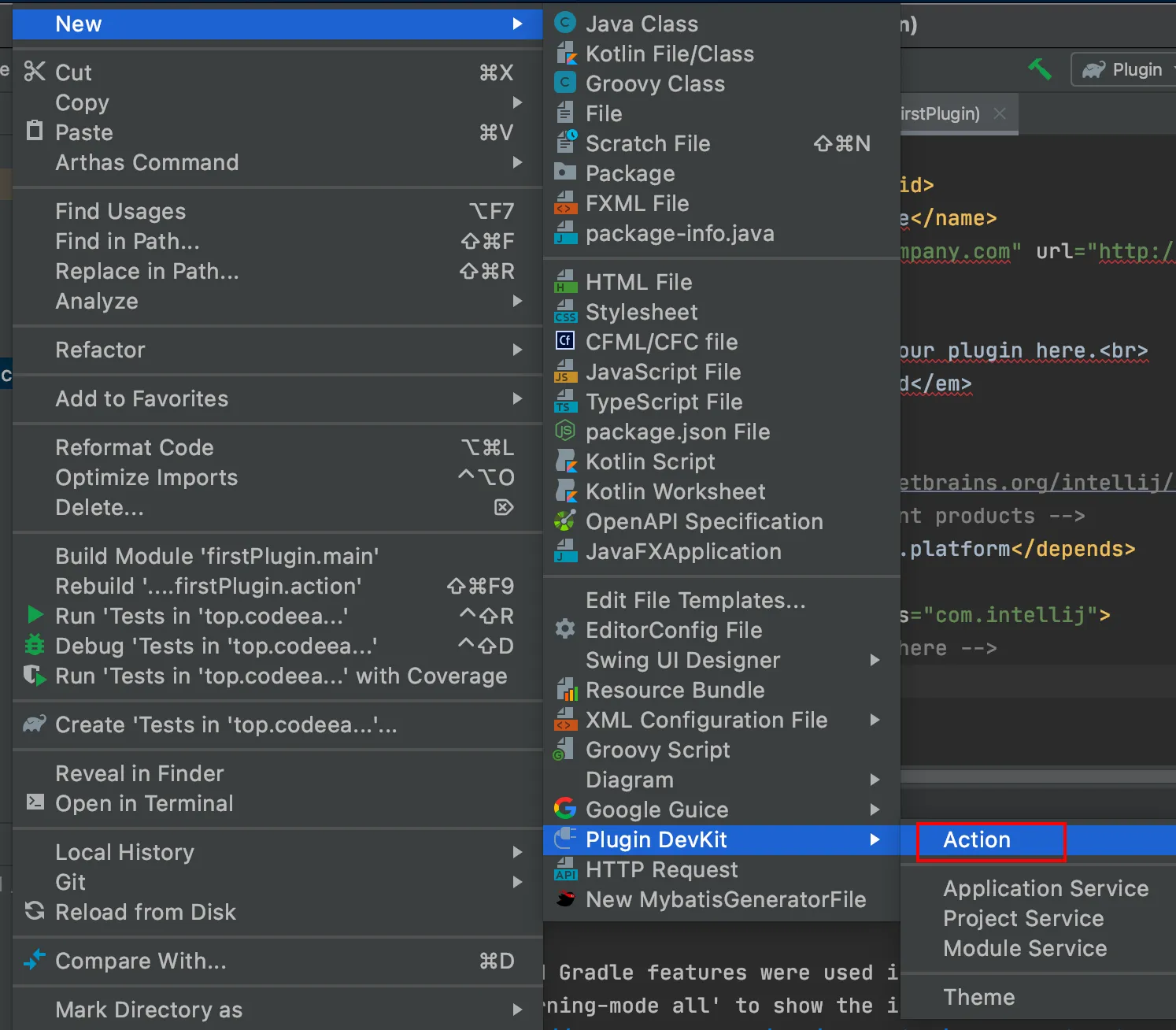Screen dimensions: 1176x1030
Task: Select Create 'Tests in top.codeea' entry
Action: pyautogui.click(x=278, y=724)
